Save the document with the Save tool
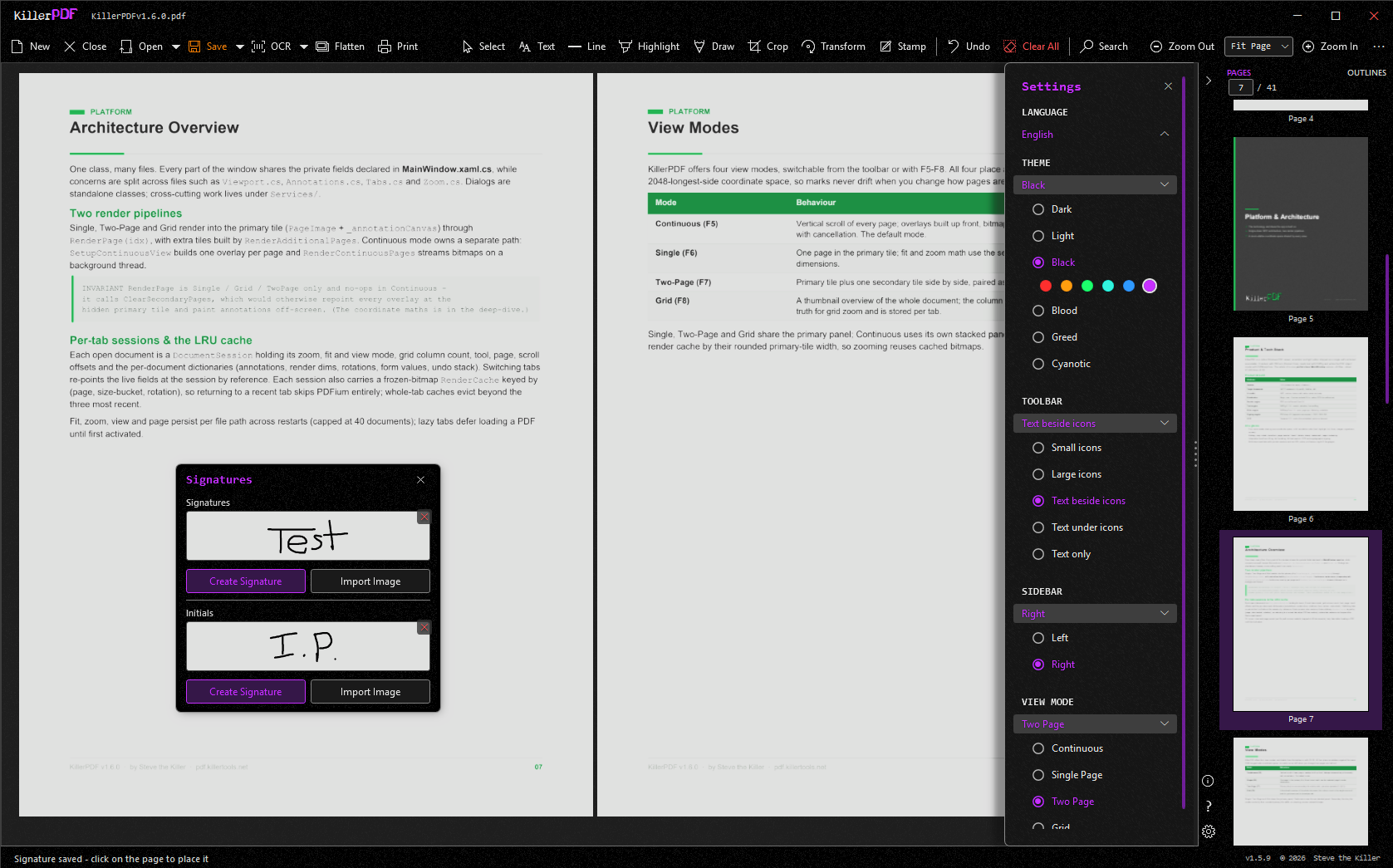Viewport: 1393px width, 868px height. pyautogui.click(x=208, y=47)
